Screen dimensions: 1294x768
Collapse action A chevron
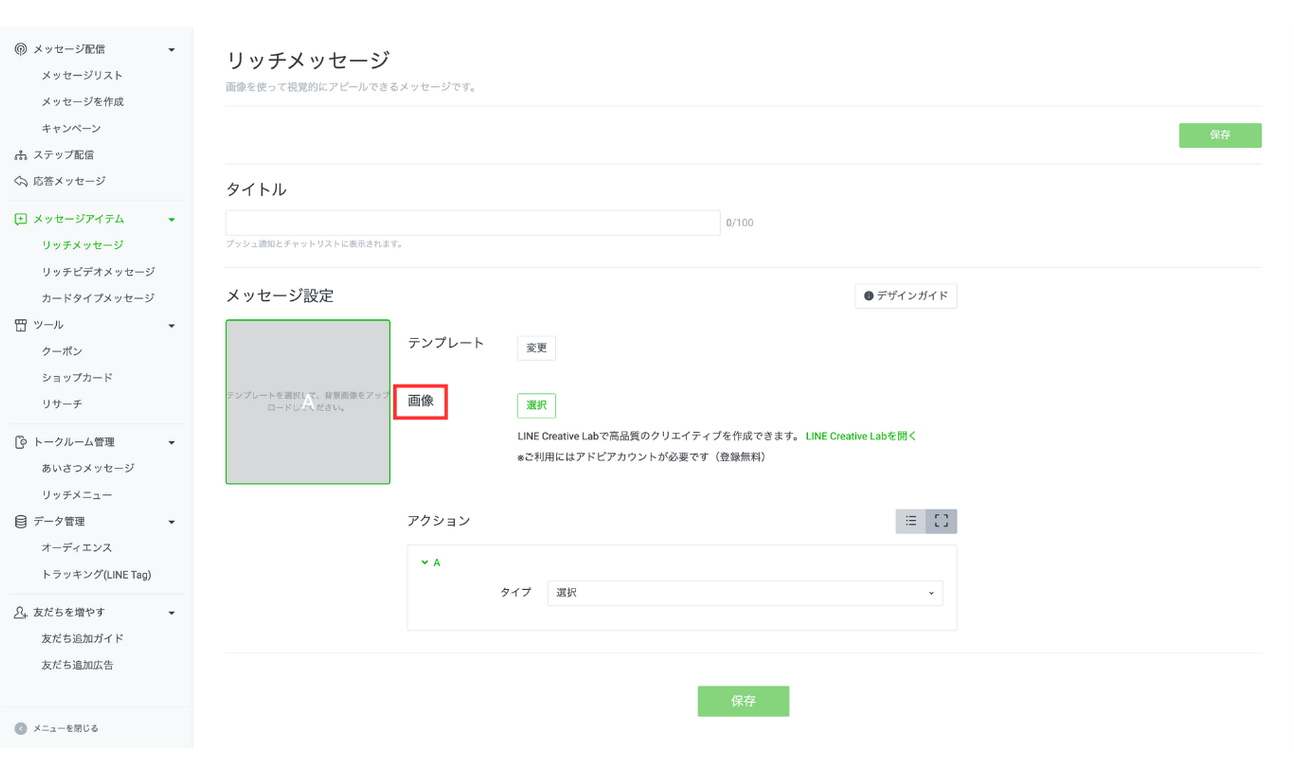point(425,563)
